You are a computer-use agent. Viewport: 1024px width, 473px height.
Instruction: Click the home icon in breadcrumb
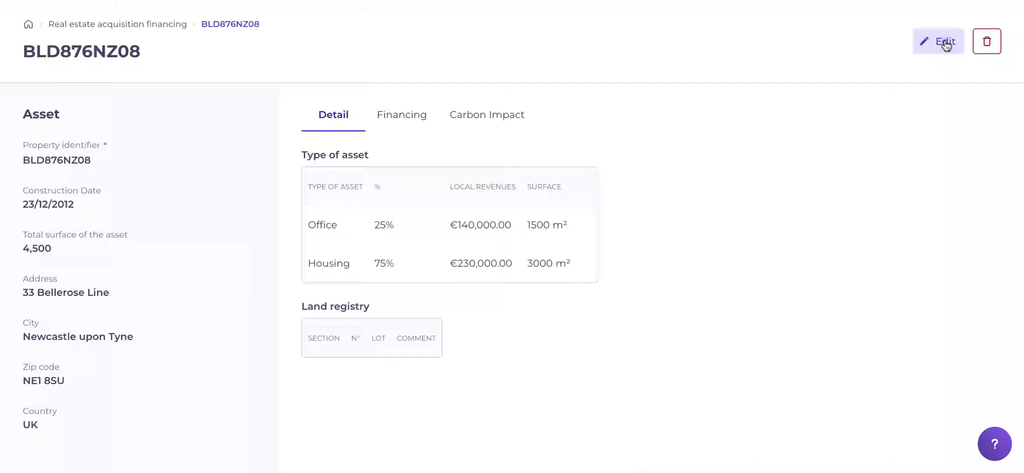[x=28, y=24]
